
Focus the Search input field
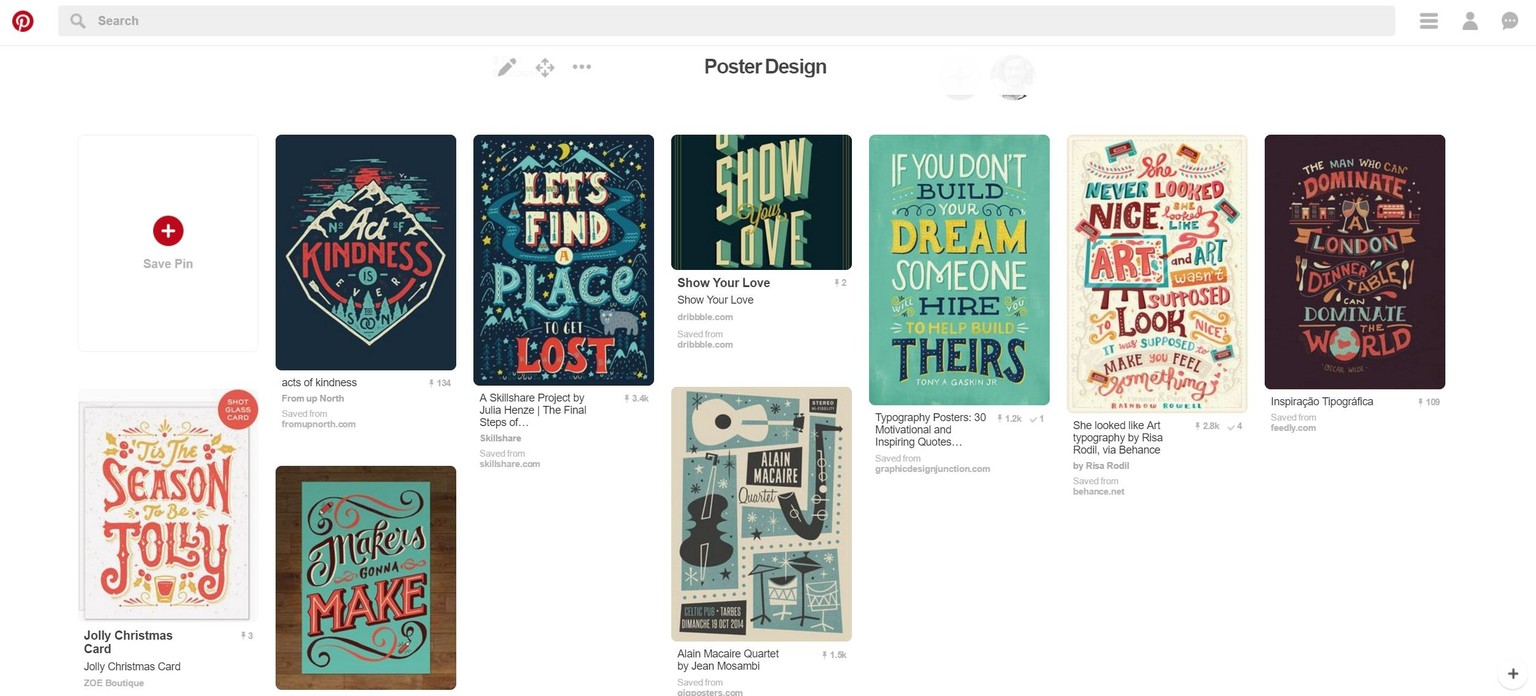[x=726, y=21]
